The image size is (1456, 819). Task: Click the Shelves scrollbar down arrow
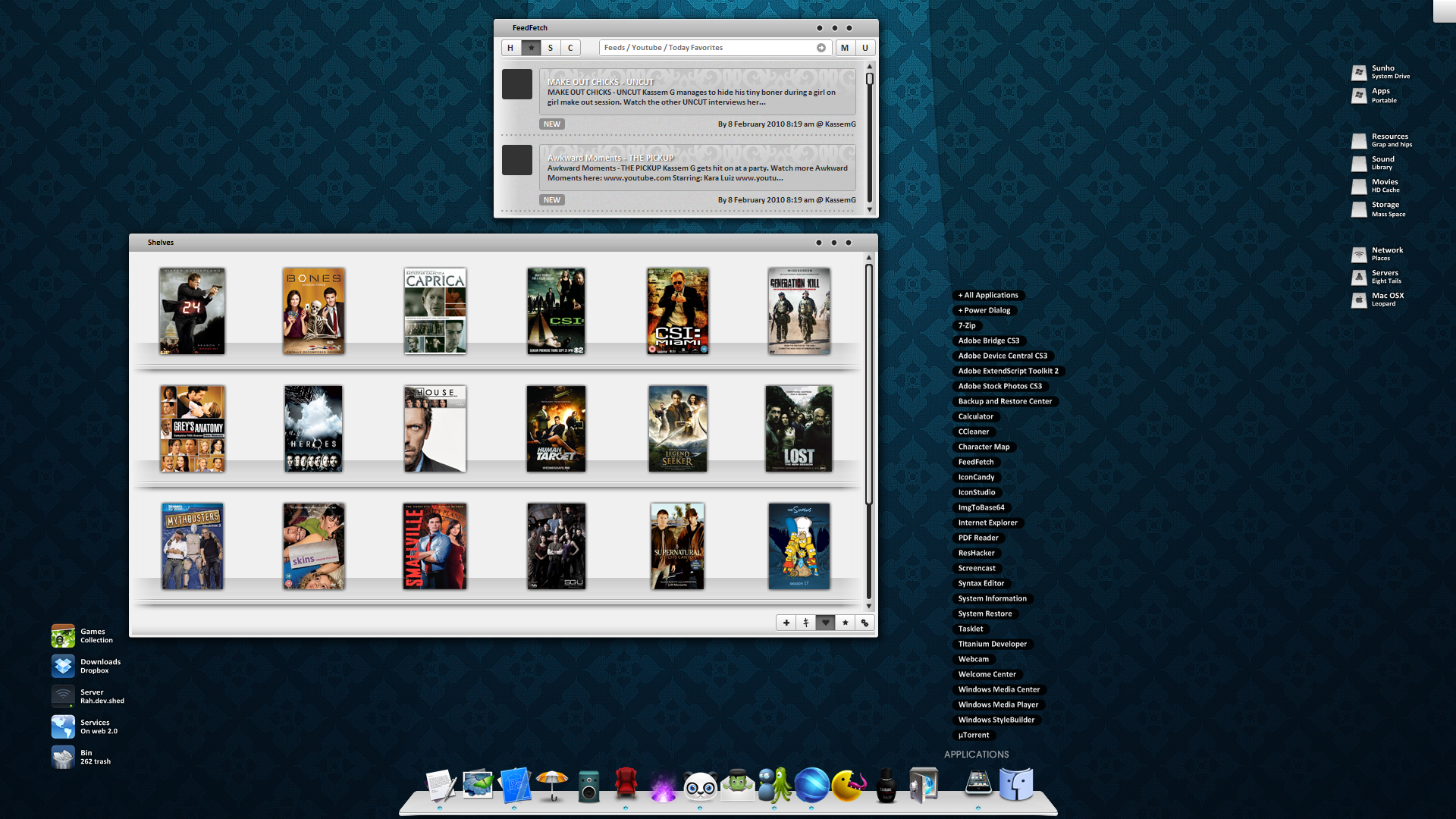coord(869,607)
